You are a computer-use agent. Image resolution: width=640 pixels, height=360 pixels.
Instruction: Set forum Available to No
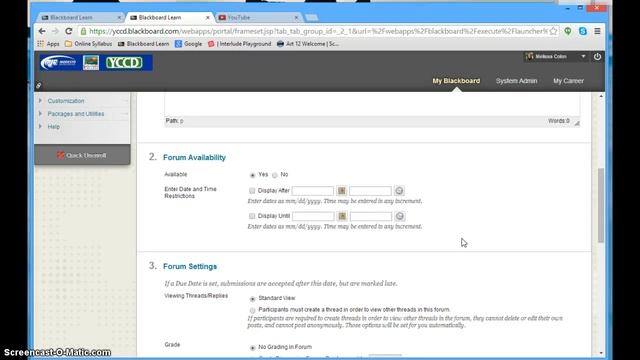tap(275, 175)
